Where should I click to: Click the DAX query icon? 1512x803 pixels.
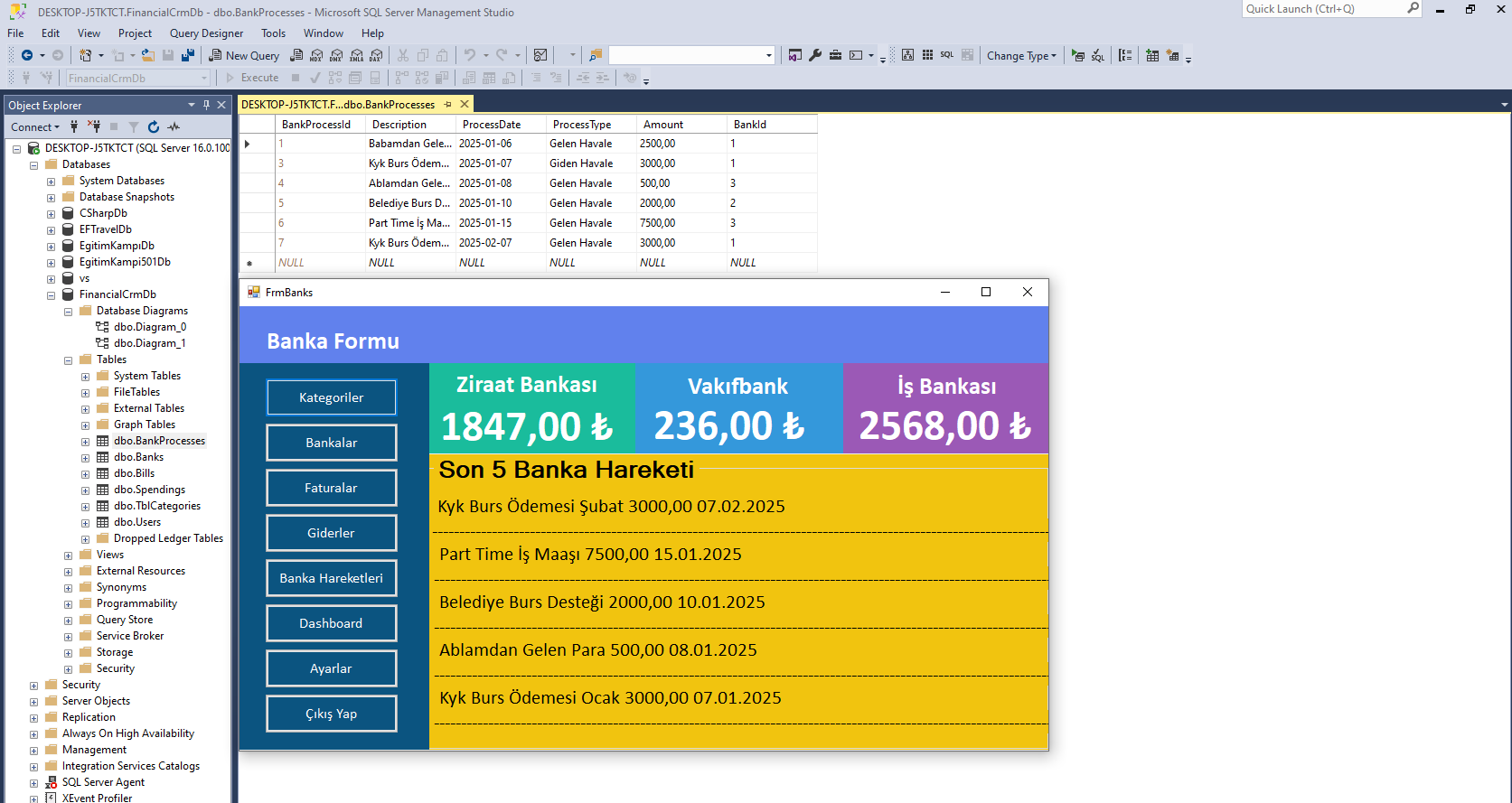click(x=376, y=55)
